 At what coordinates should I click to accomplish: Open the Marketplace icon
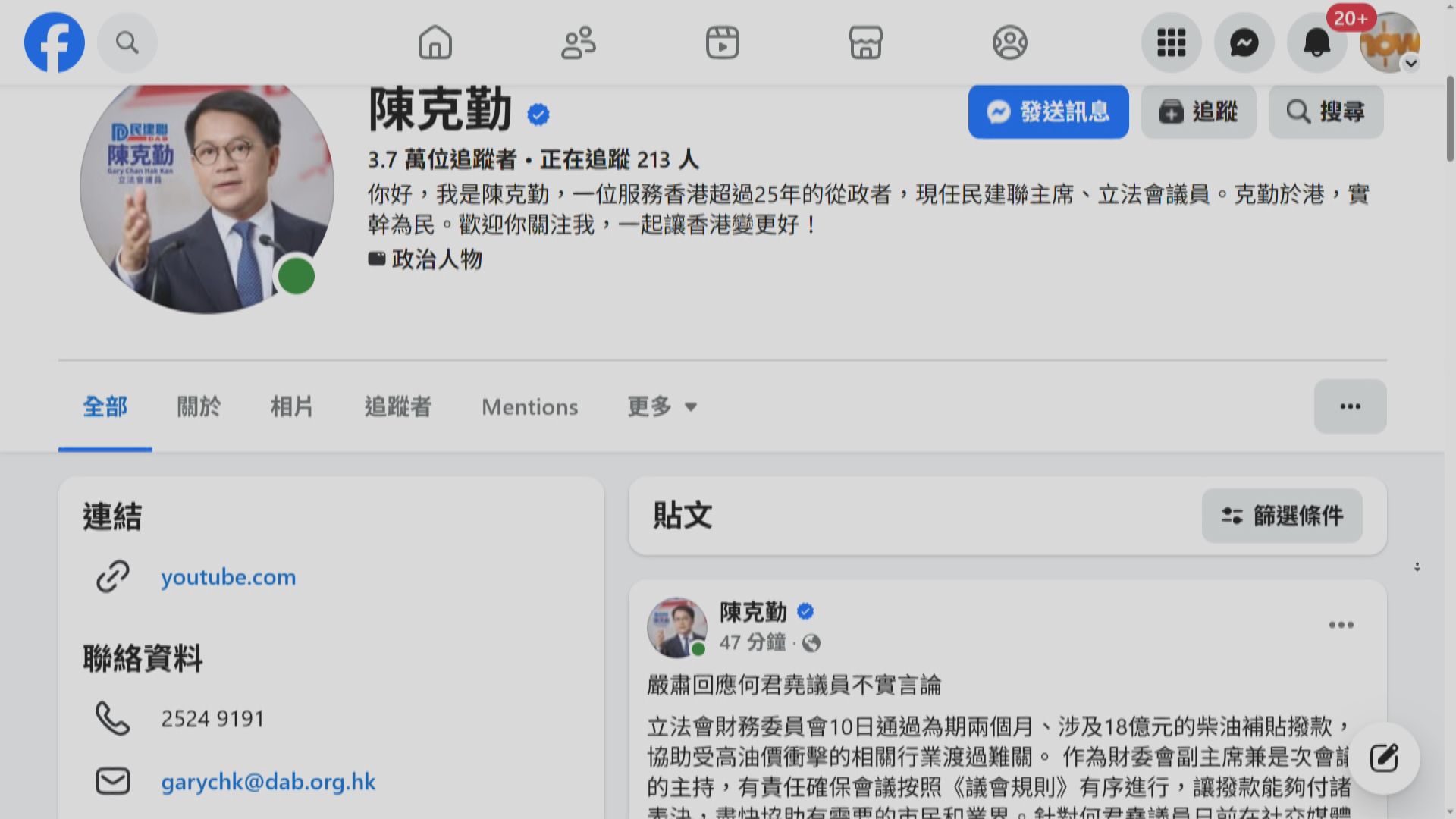865,42
